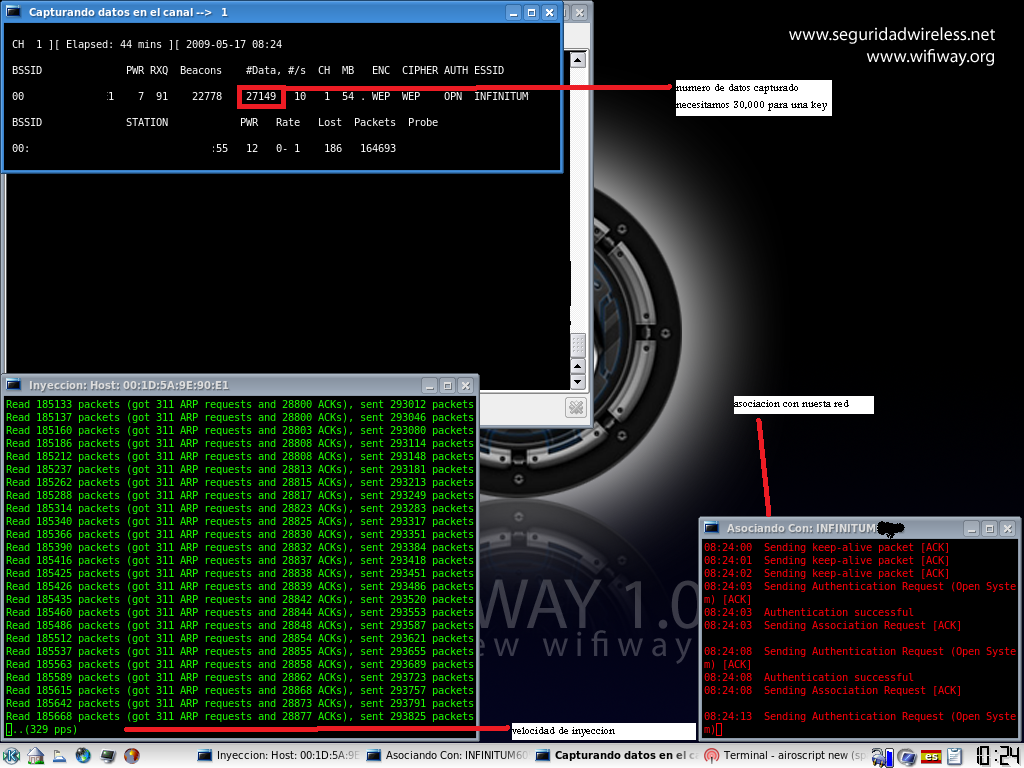Open the Firefox browser launcher
The height and width of the screenshot is (768, 1024).
pyautogui.click(x=131, y=756)
